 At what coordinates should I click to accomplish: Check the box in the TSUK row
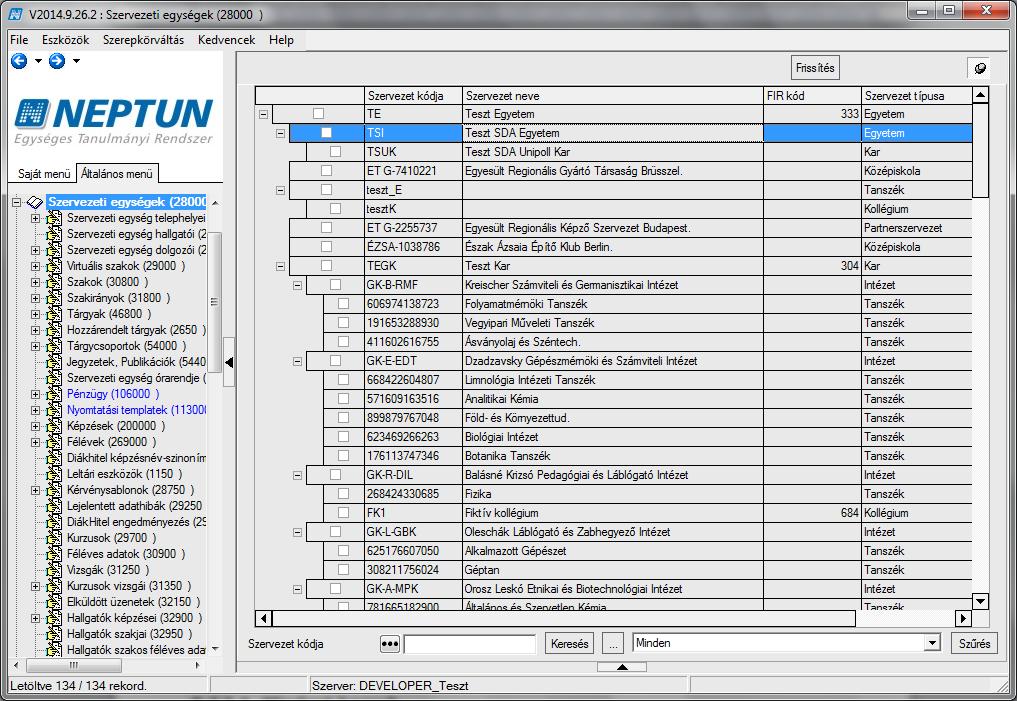click(335, 152)
